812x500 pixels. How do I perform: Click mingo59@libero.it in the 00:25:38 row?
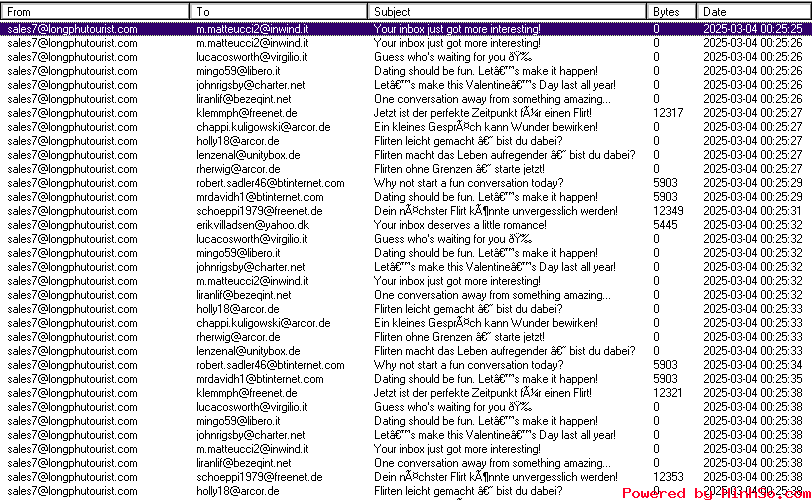(238, 420)
